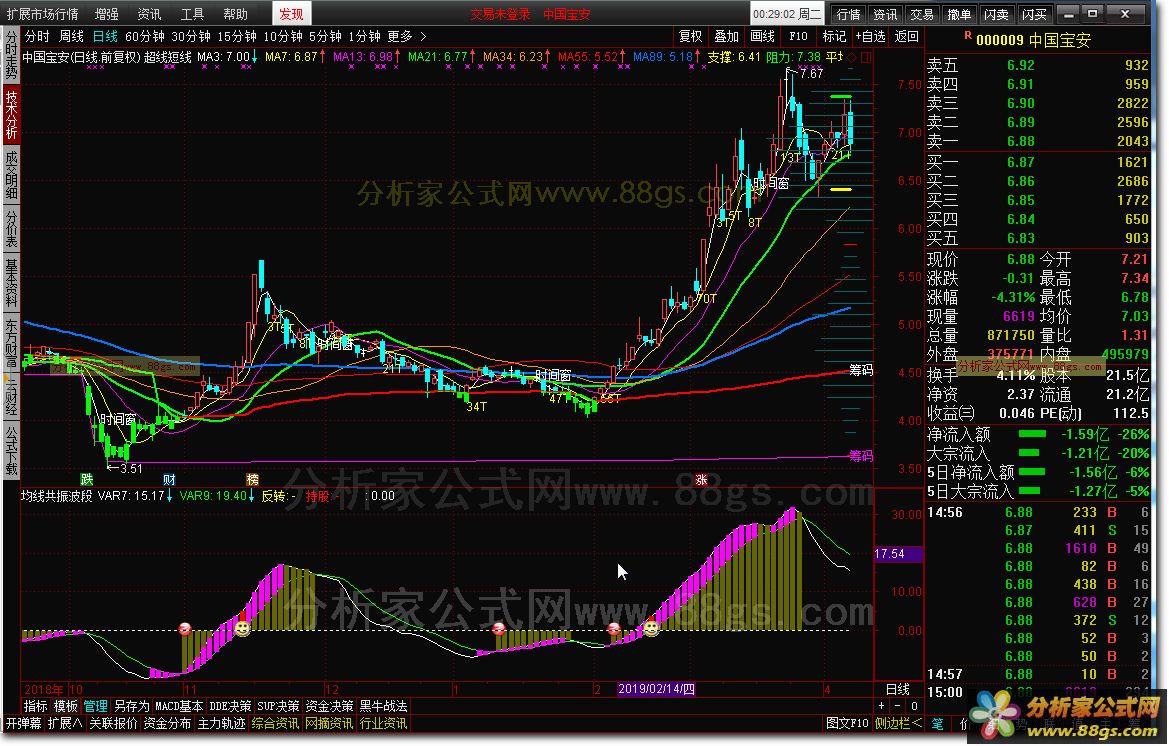Click the 模板 template button

[66, 707]
